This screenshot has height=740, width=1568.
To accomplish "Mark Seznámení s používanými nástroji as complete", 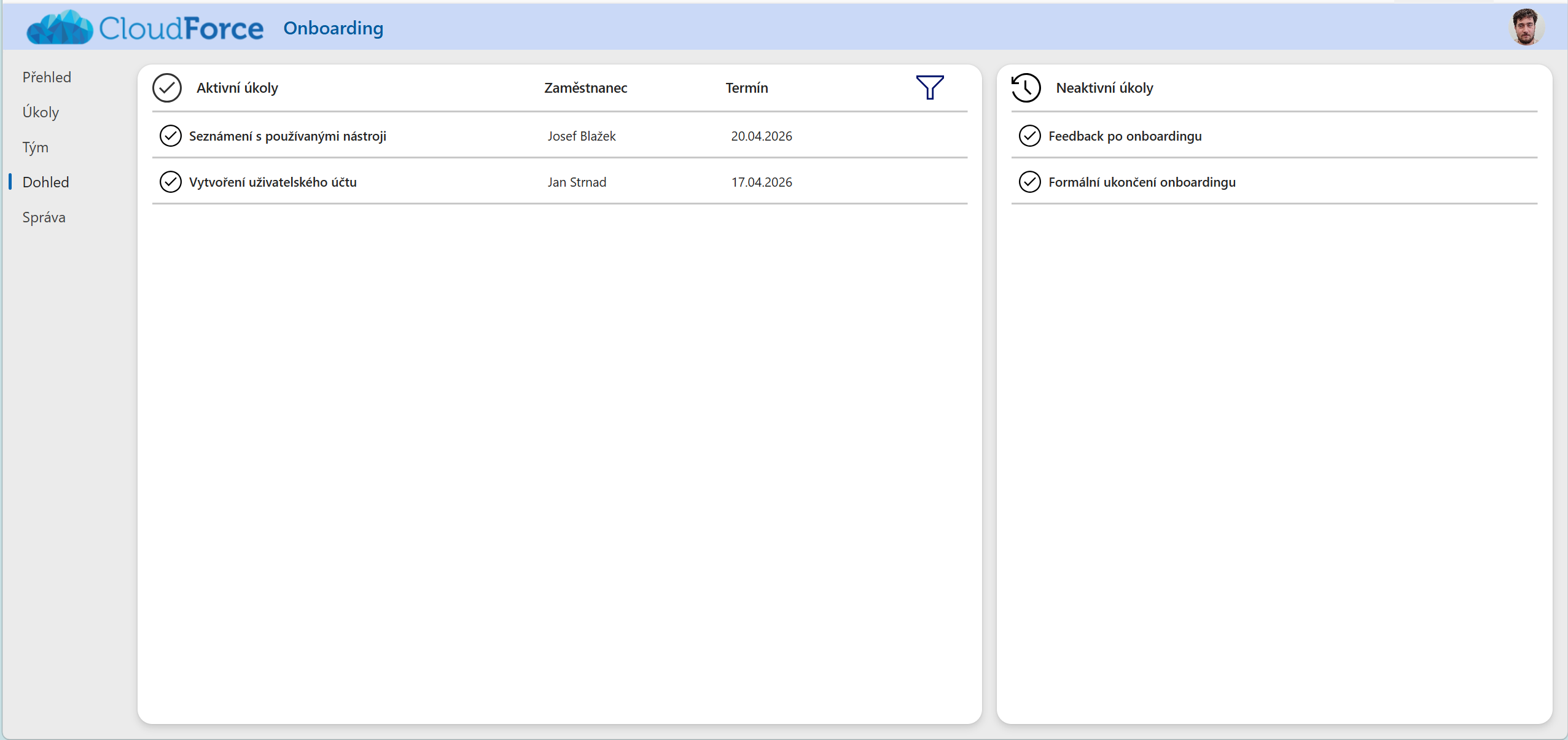I will click(x=170, y=136).
